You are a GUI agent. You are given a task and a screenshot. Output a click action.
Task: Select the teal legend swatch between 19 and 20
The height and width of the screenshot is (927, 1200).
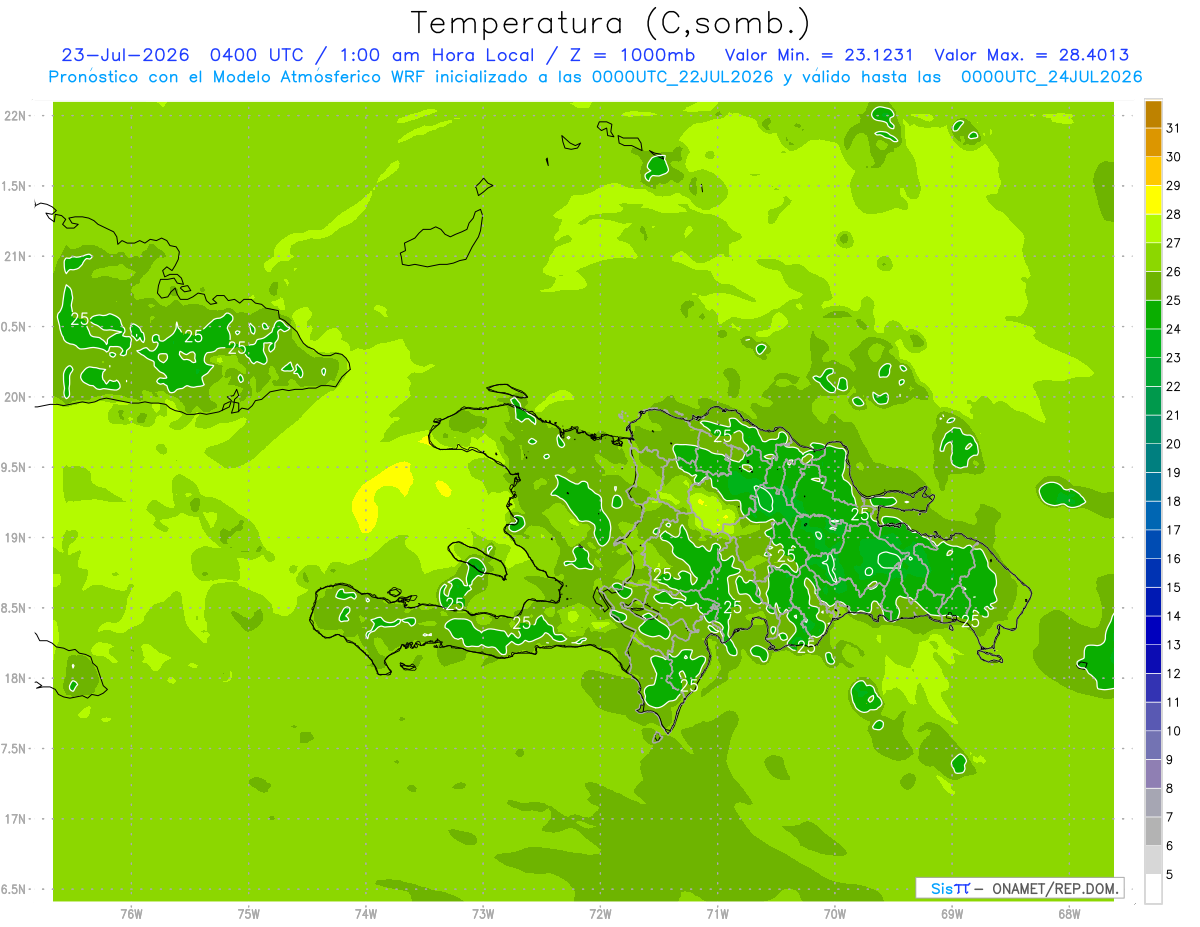(x=1153, y=459)
